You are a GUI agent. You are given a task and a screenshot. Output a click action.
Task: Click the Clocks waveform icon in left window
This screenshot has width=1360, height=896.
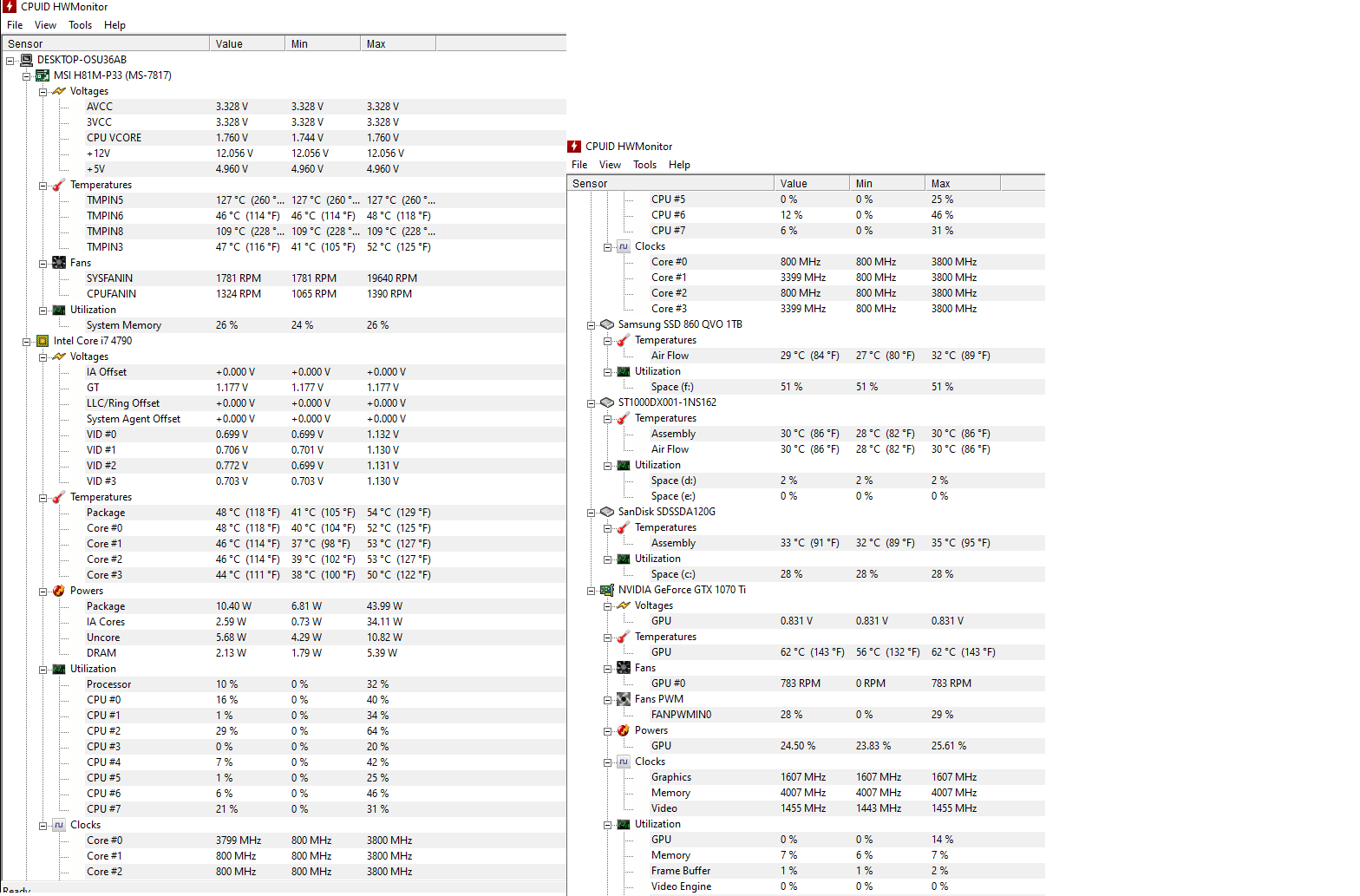tap(59, 825)
